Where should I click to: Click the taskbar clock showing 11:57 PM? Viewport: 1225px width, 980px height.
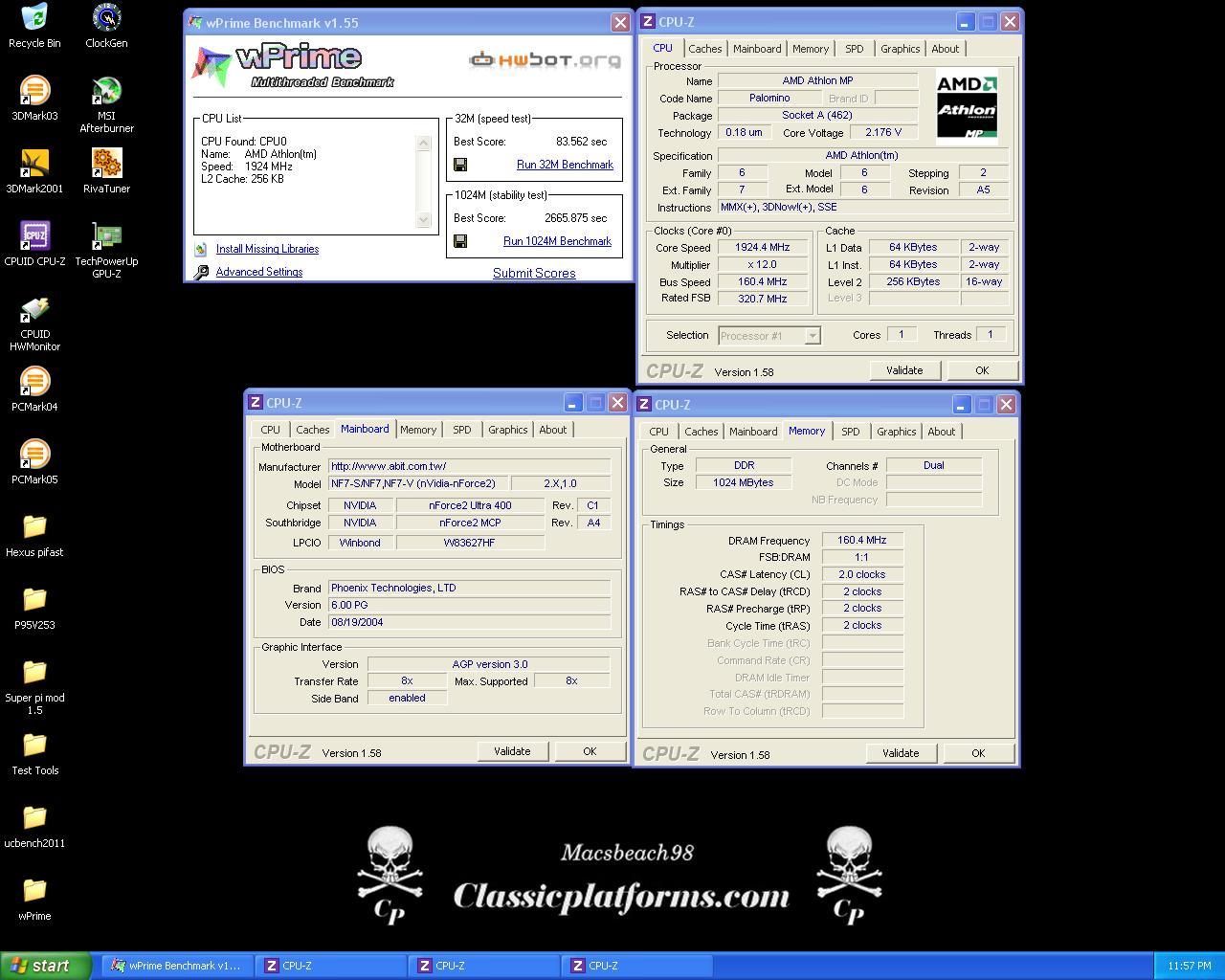tap(1190, 966)
